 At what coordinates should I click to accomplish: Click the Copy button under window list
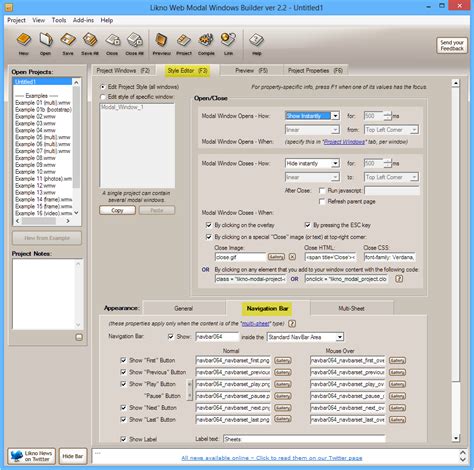click(x=117, y=210)
